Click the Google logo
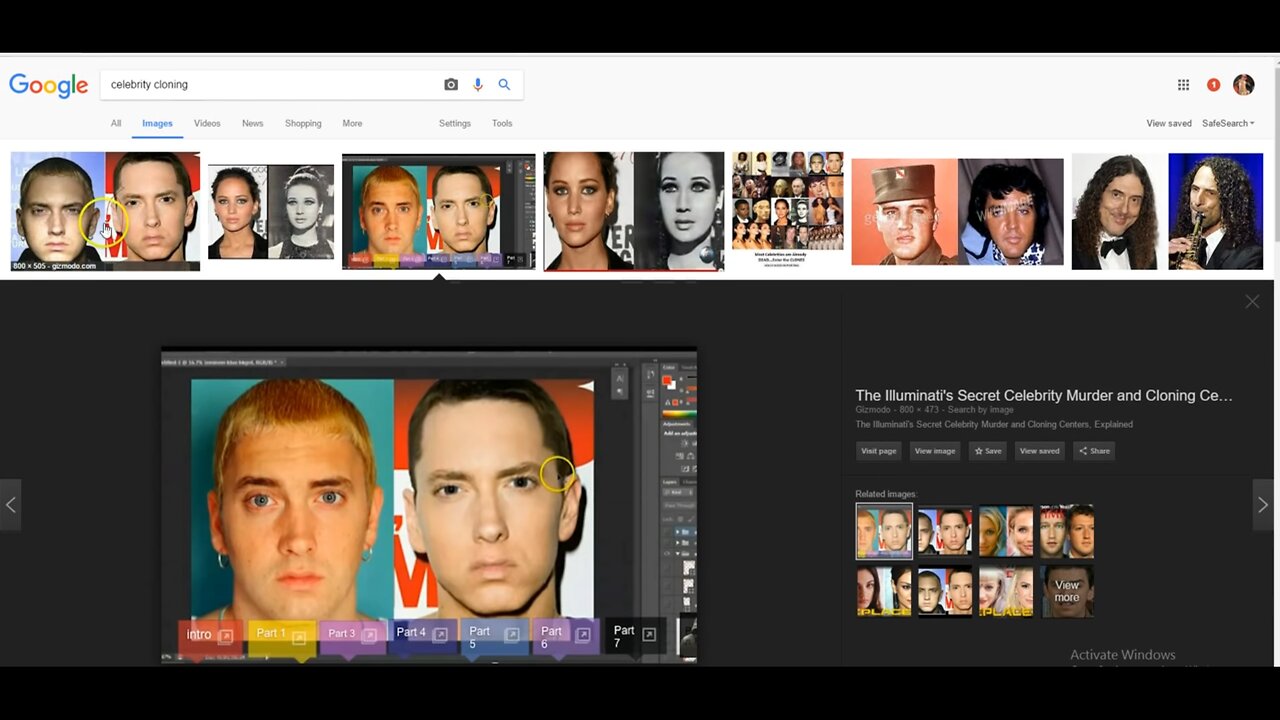Viewport: 1280px width, 720px height. coord(49,85)
